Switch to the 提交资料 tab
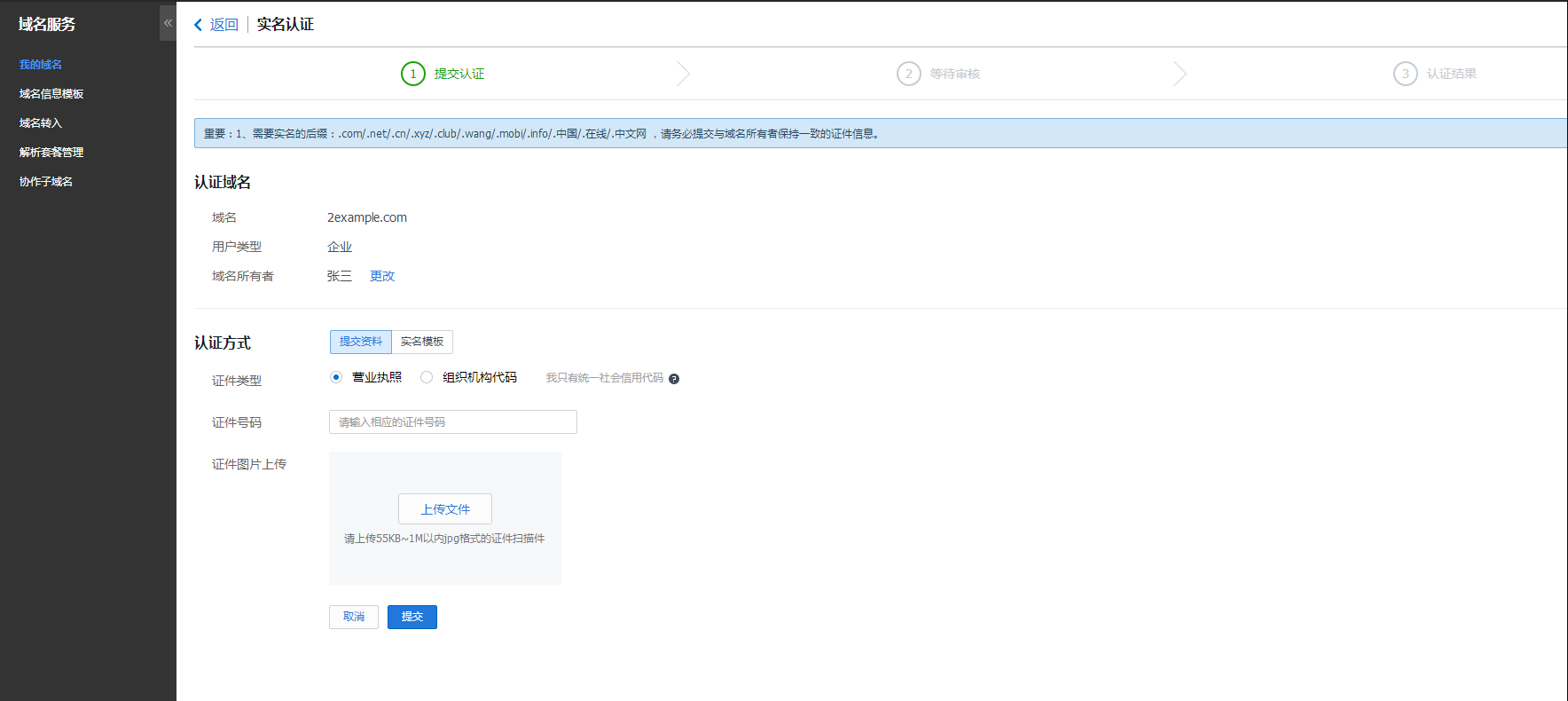 [x=361, y=342]
